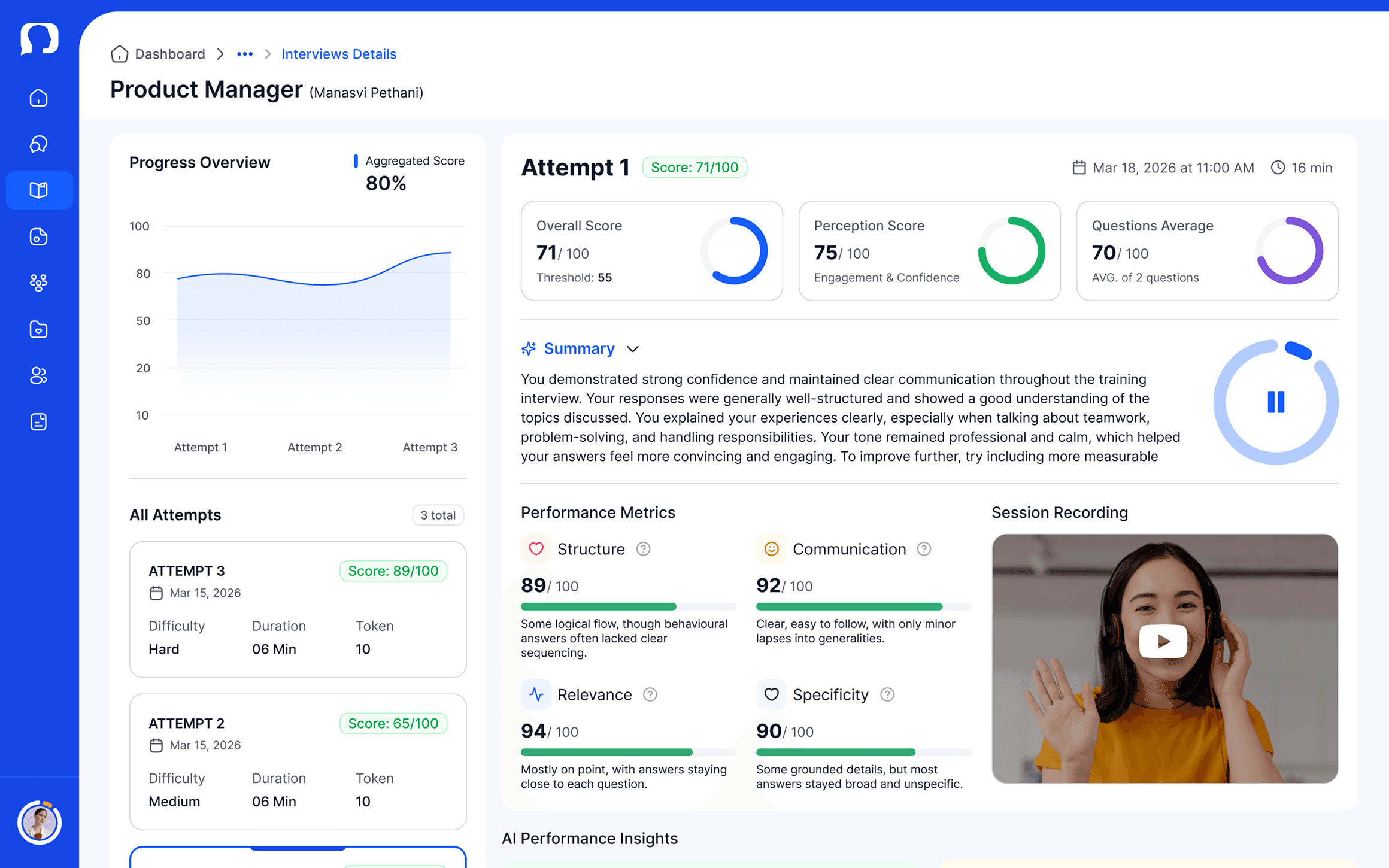Click the Score: 65/100 badge
The width and height of the screenshot is (1389, 868).
tap(393, 723)
